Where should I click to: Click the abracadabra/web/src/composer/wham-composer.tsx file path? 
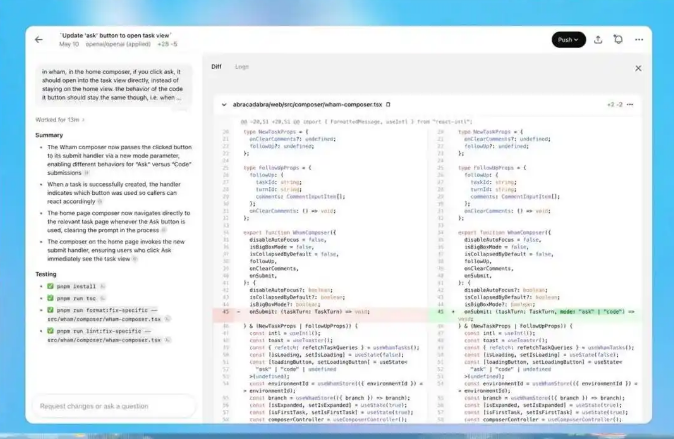tap(308, 104)
